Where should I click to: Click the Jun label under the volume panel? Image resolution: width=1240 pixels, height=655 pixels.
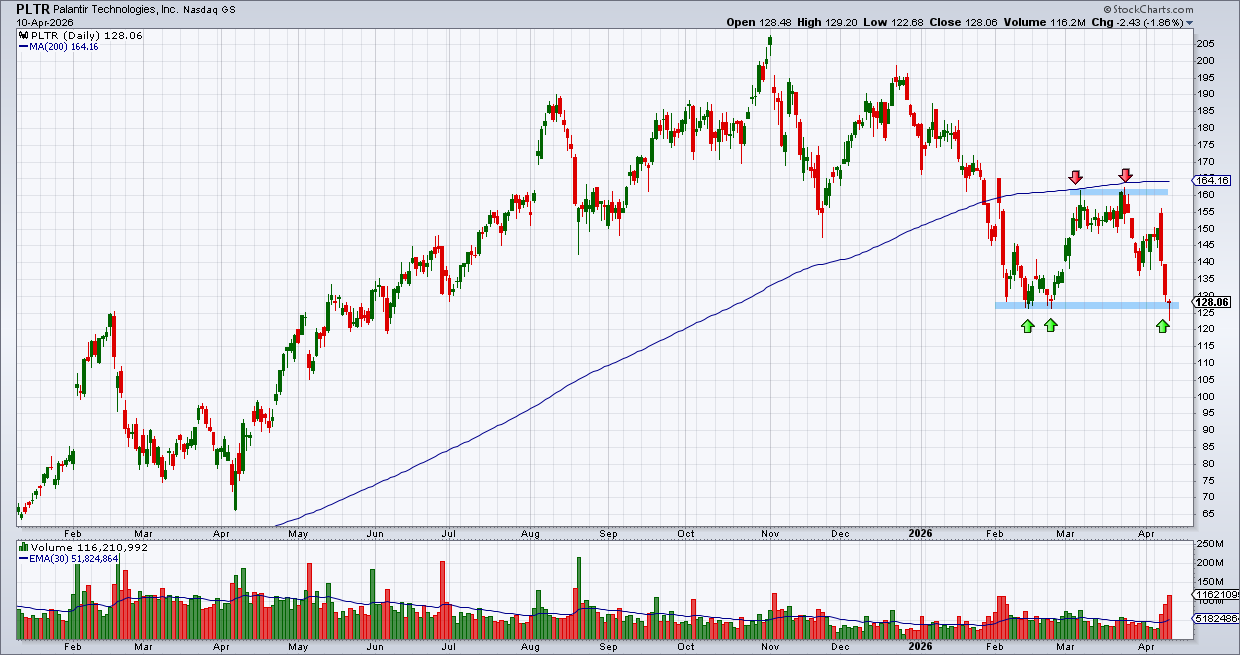click(x=374, y=648)
